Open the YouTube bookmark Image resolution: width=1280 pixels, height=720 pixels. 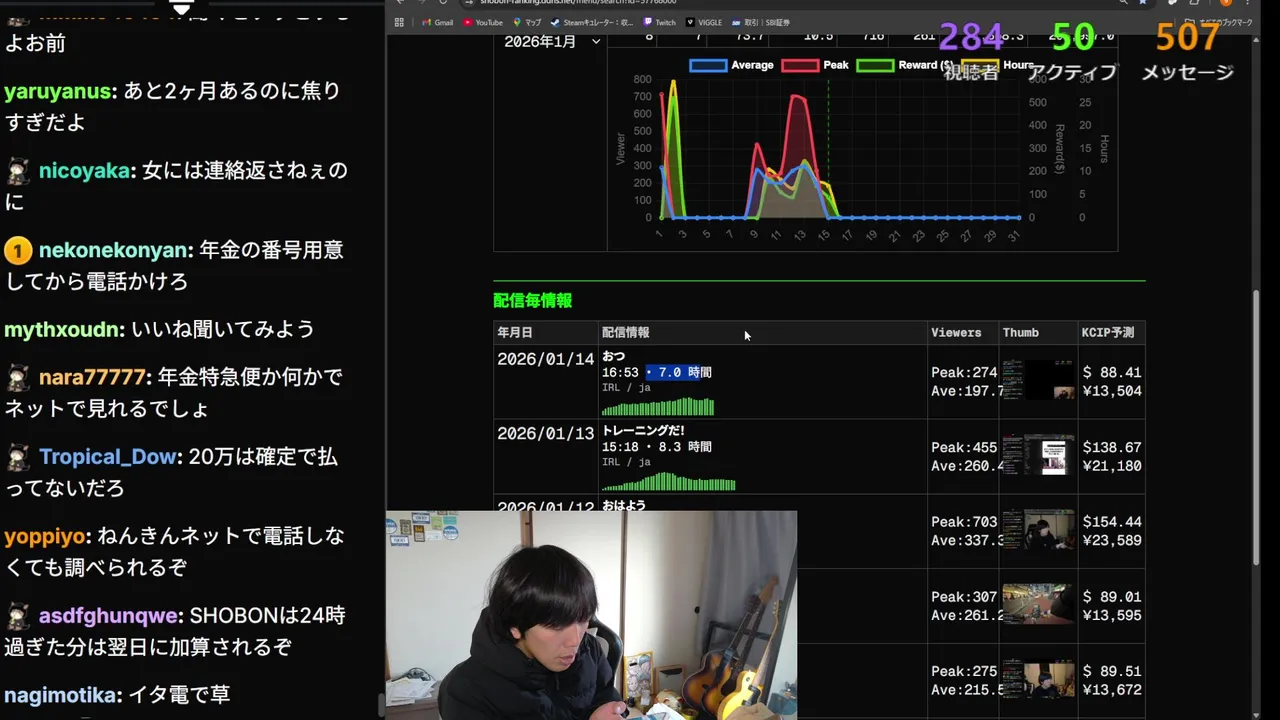pos(483,22)
